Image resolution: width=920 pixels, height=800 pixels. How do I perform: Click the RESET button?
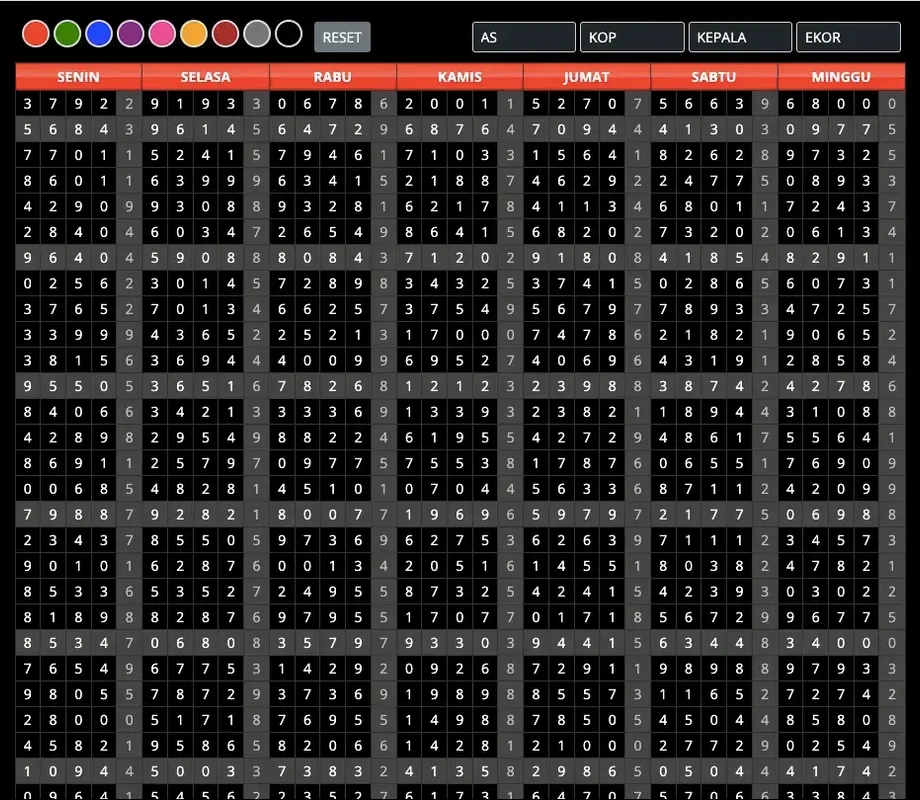pyautogui.click(x=342, y=37)
